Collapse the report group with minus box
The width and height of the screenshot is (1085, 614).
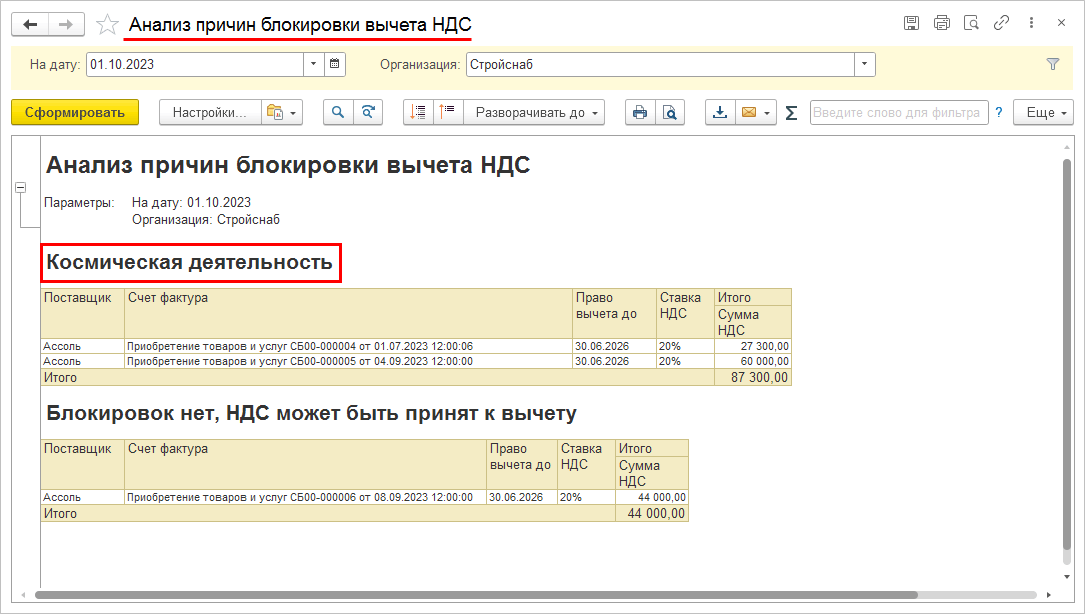pos(20,188)
